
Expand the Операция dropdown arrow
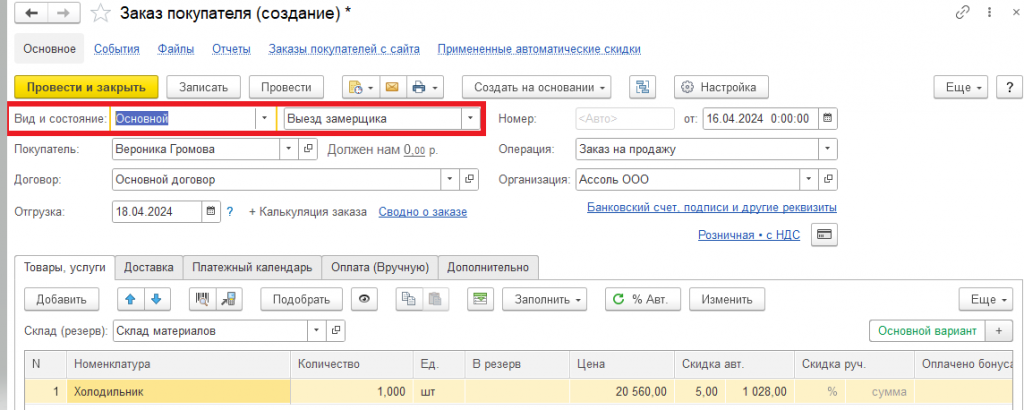(x=828, y=149)
